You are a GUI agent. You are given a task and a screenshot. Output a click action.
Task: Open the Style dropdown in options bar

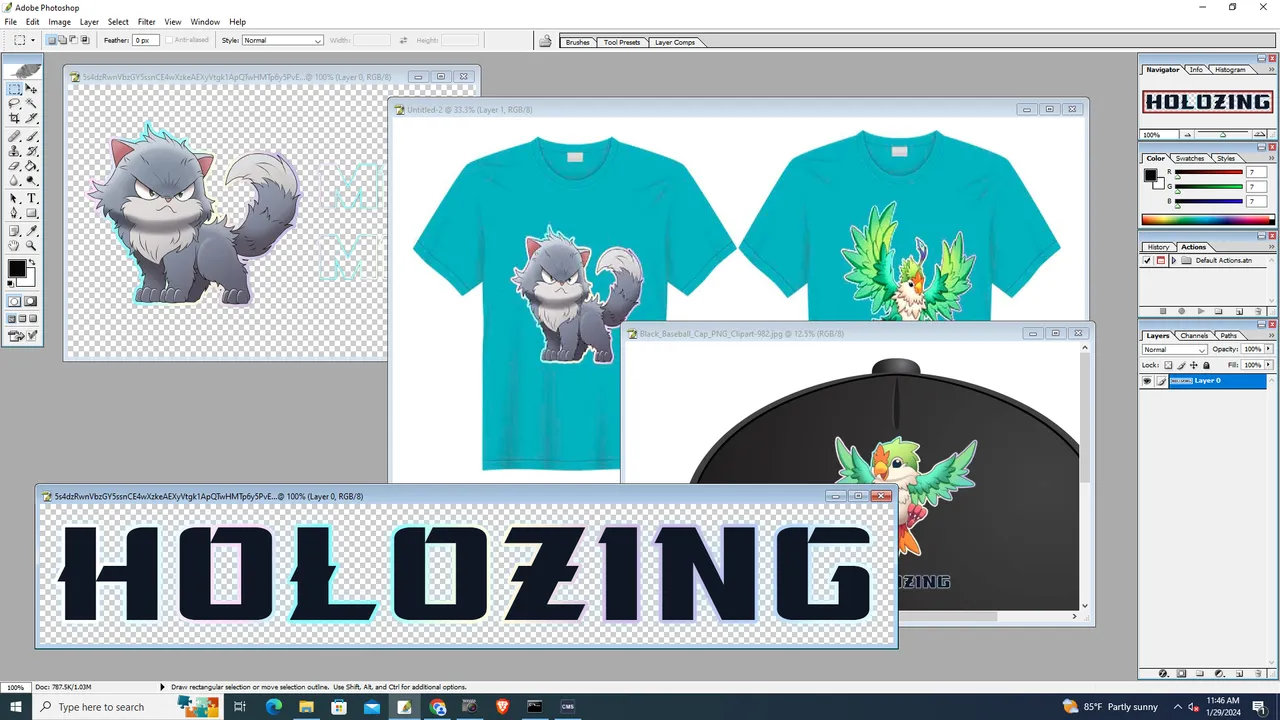[x=282, y=41]
